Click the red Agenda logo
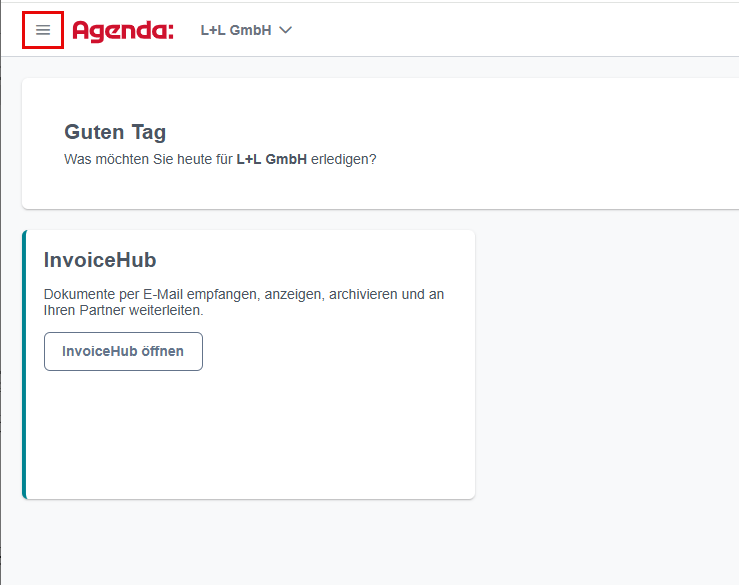The height and width of the screenshot is (585, 739). tap(123, 31)
